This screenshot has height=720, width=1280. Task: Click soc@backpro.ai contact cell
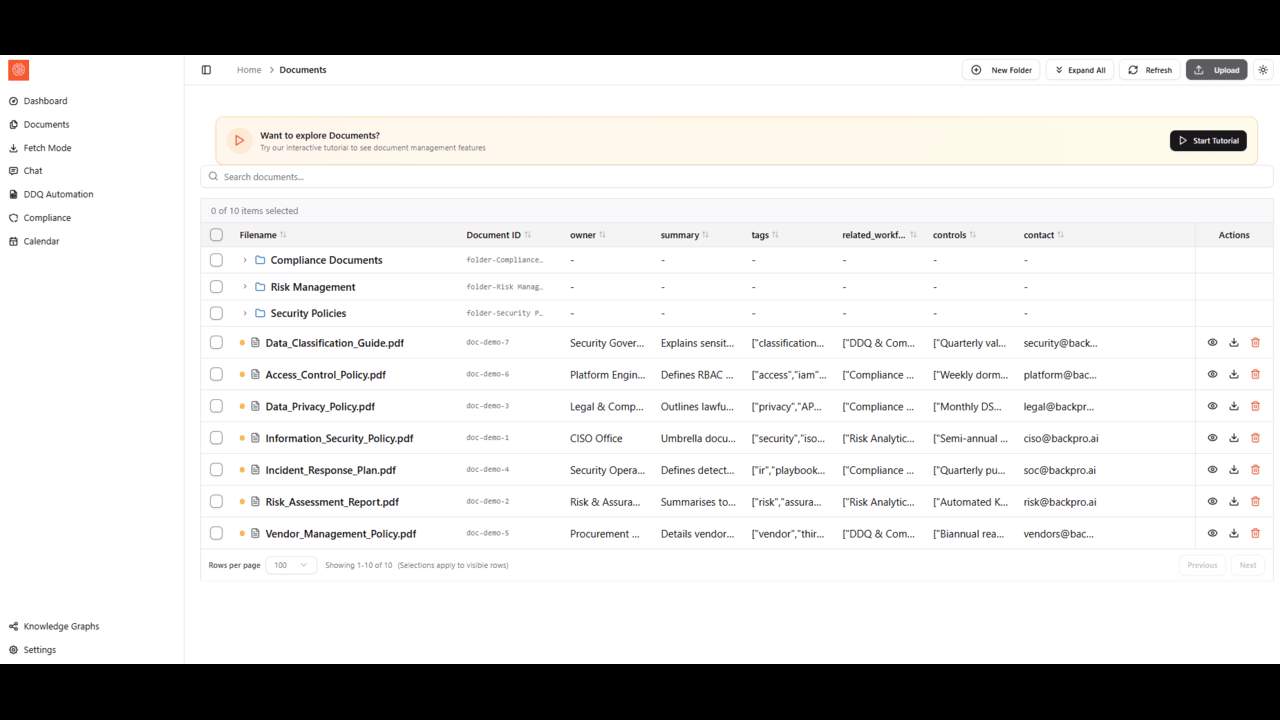[x=1059, y=470]
